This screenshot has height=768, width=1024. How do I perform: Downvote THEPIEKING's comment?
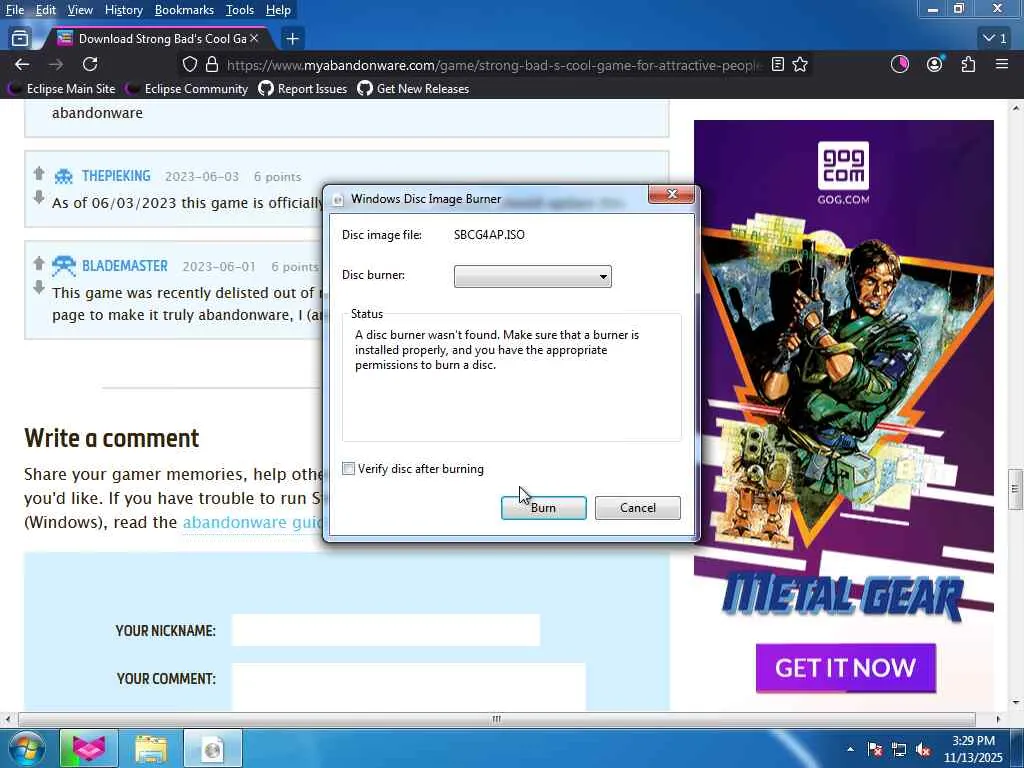(39, 197)
